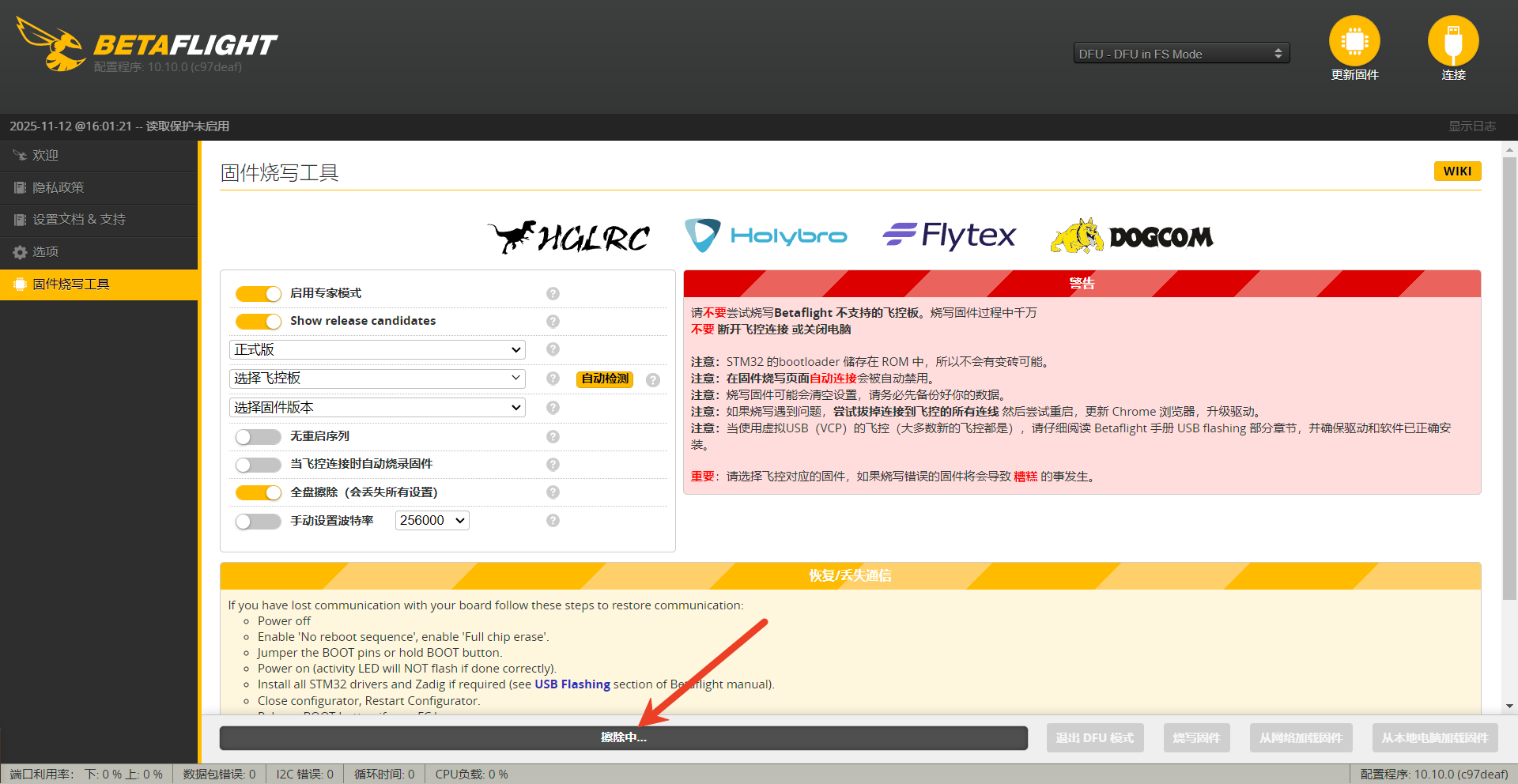Image resolution: width=1518 pixels, height=784 pixels.
Task: Click help icon next to auto-detect button
Action: (x=652, y=380)
